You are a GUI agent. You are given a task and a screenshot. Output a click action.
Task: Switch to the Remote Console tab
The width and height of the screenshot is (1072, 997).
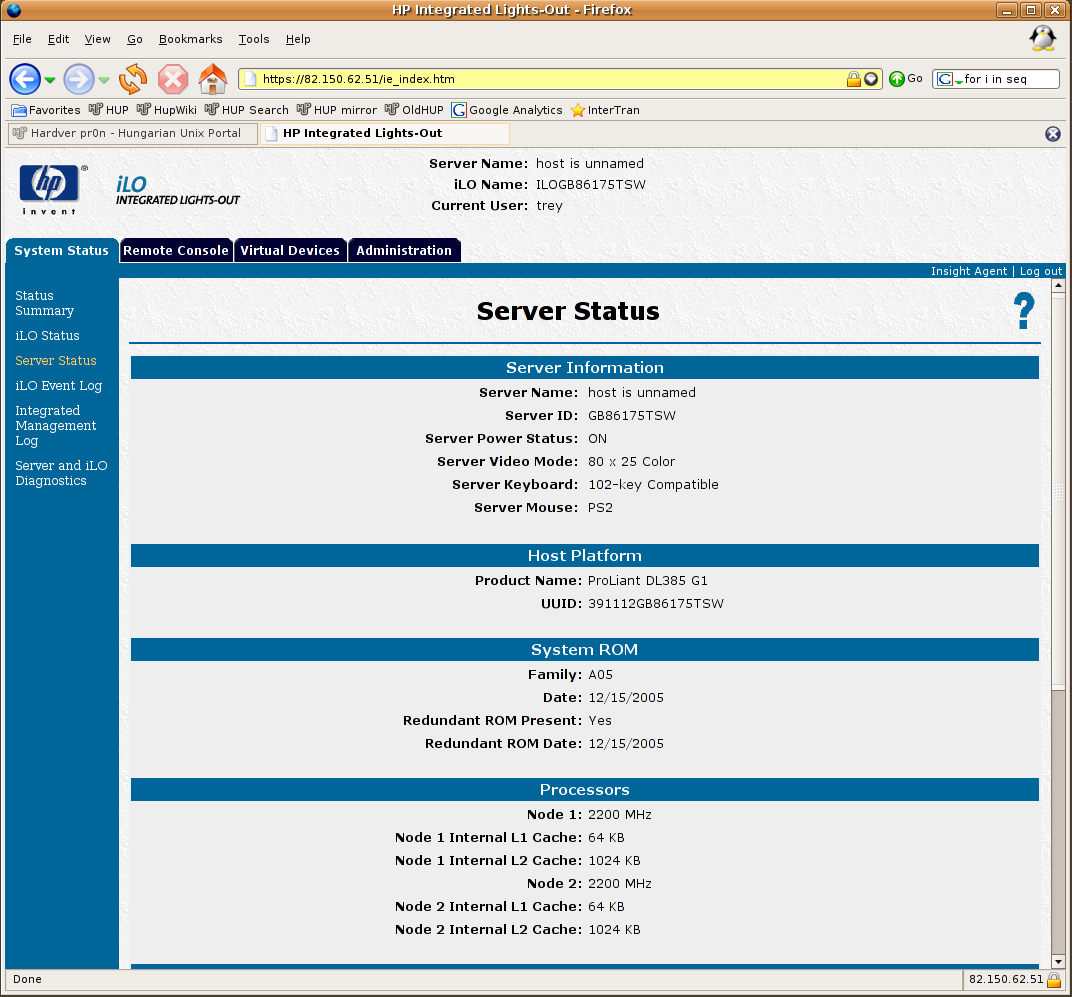[176, 250]
